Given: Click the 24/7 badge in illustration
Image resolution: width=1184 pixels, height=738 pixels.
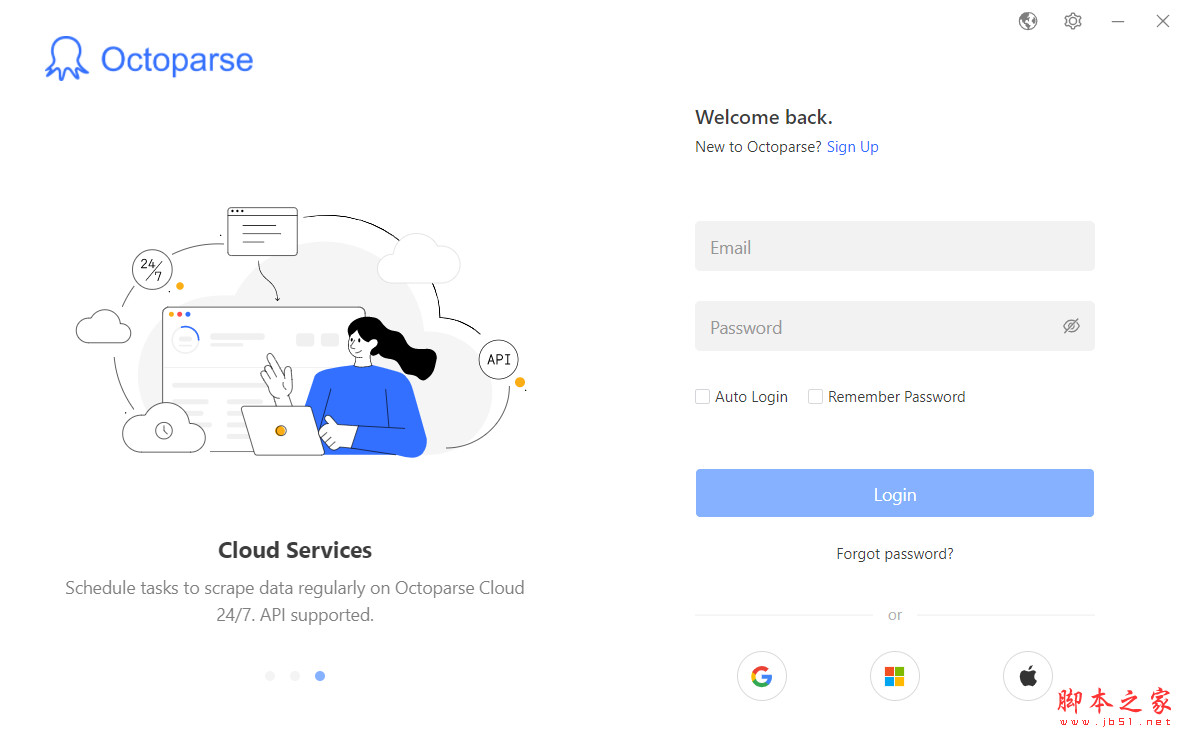Looking at the screenshot, I should pyautogui.click(x=152, y=269).
